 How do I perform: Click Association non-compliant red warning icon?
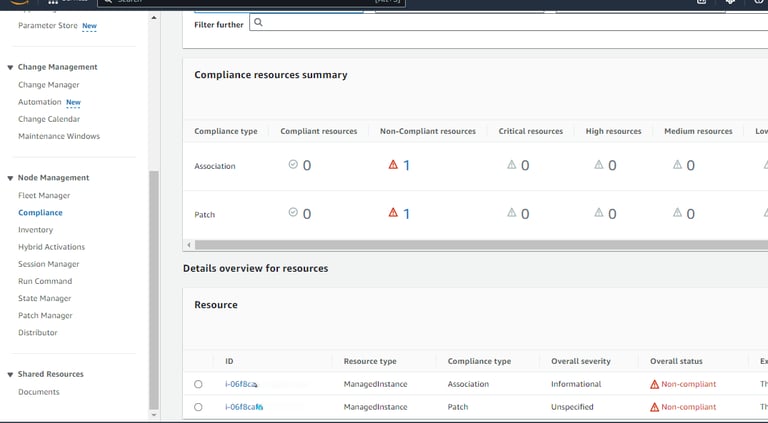(393, 165)
